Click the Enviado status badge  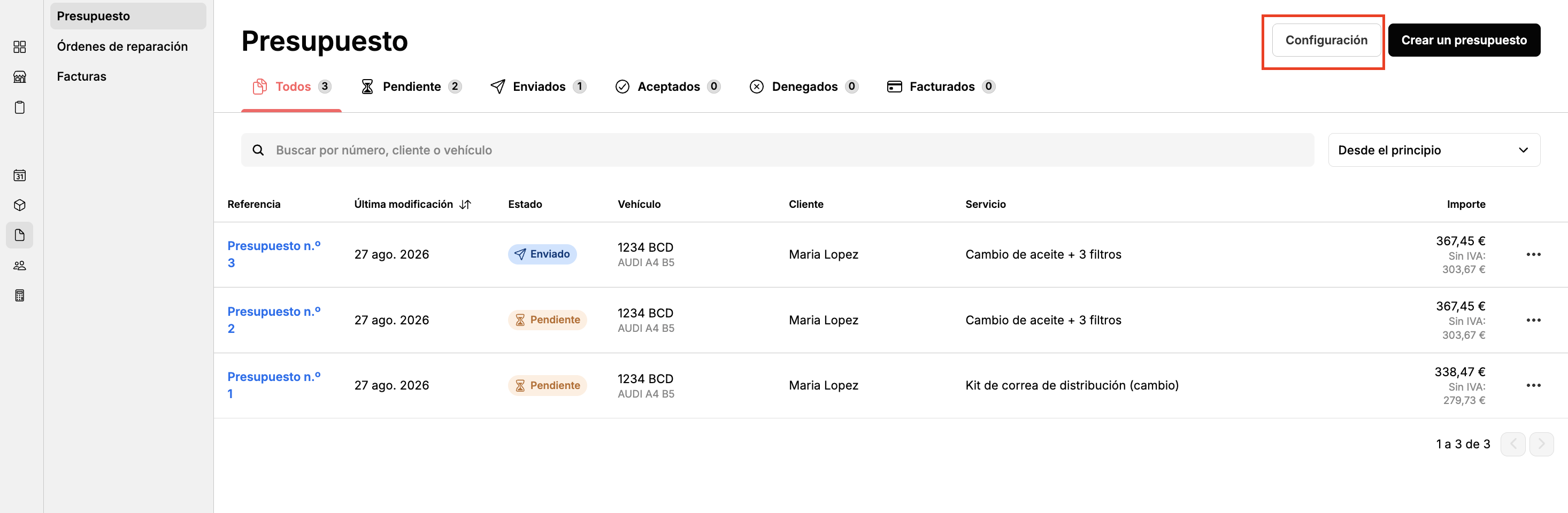click(542, 254)
